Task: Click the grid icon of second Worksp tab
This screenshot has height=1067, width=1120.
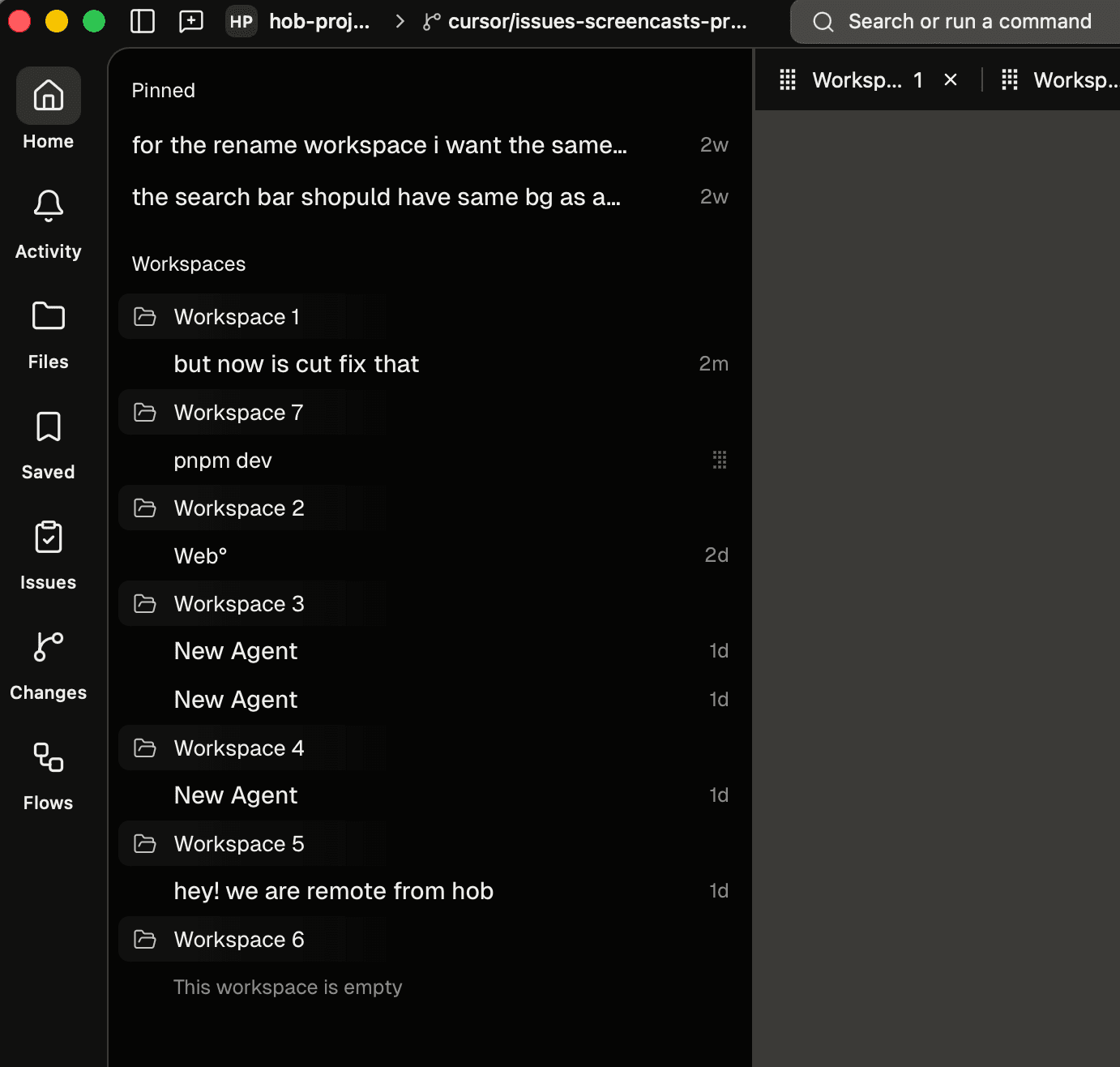Action: click(1010, 79)
